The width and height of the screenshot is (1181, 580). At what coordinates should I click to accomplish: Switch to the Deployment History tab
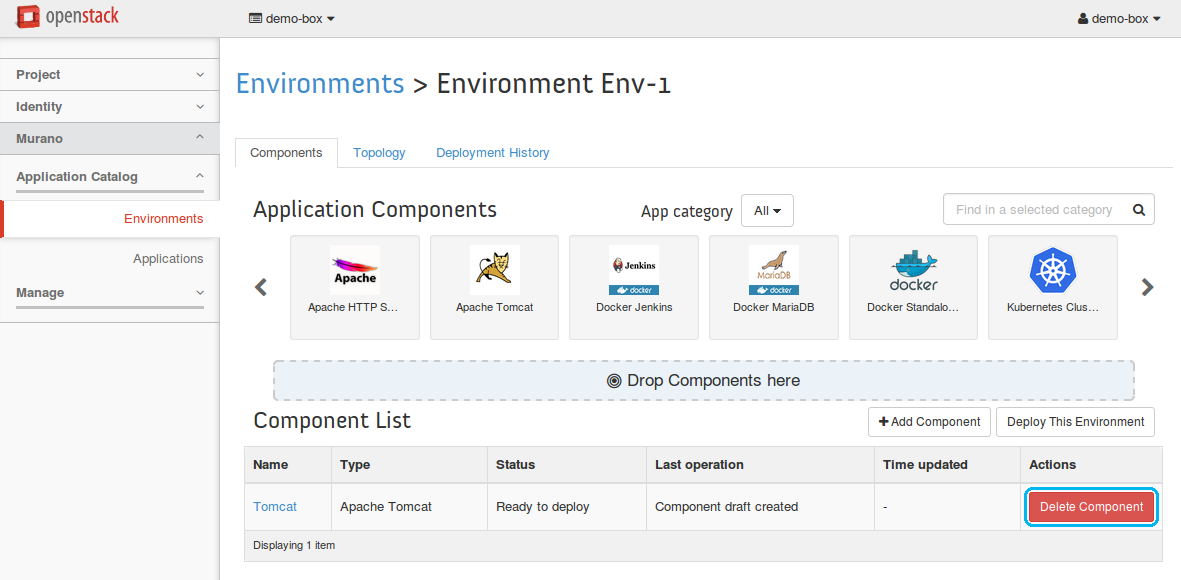click(492, 153)
